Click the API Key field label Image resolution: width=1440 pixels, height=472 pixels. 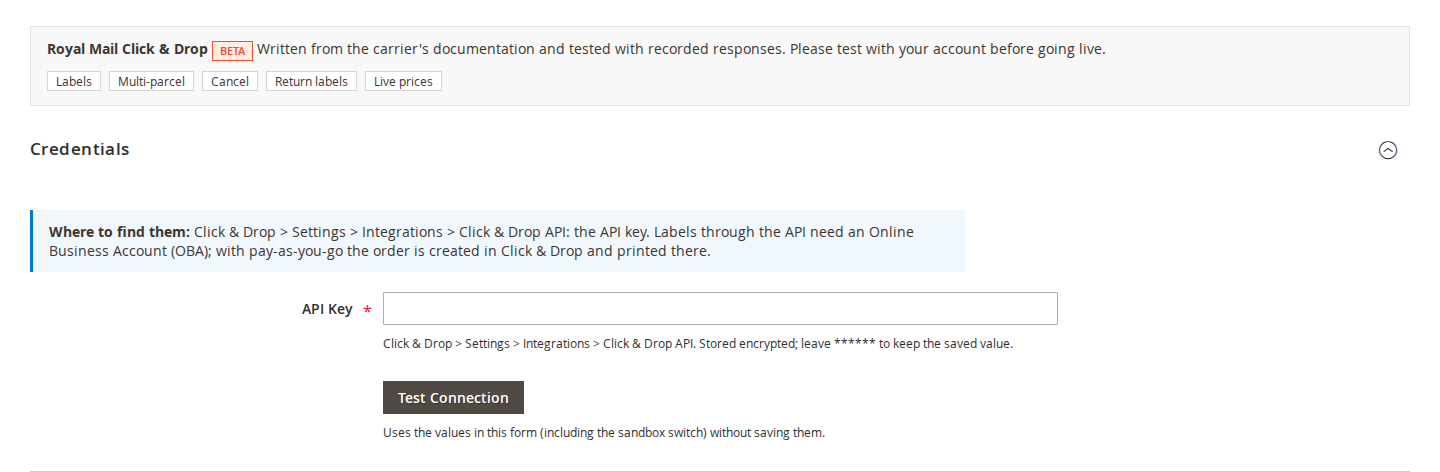pos(327,309)
